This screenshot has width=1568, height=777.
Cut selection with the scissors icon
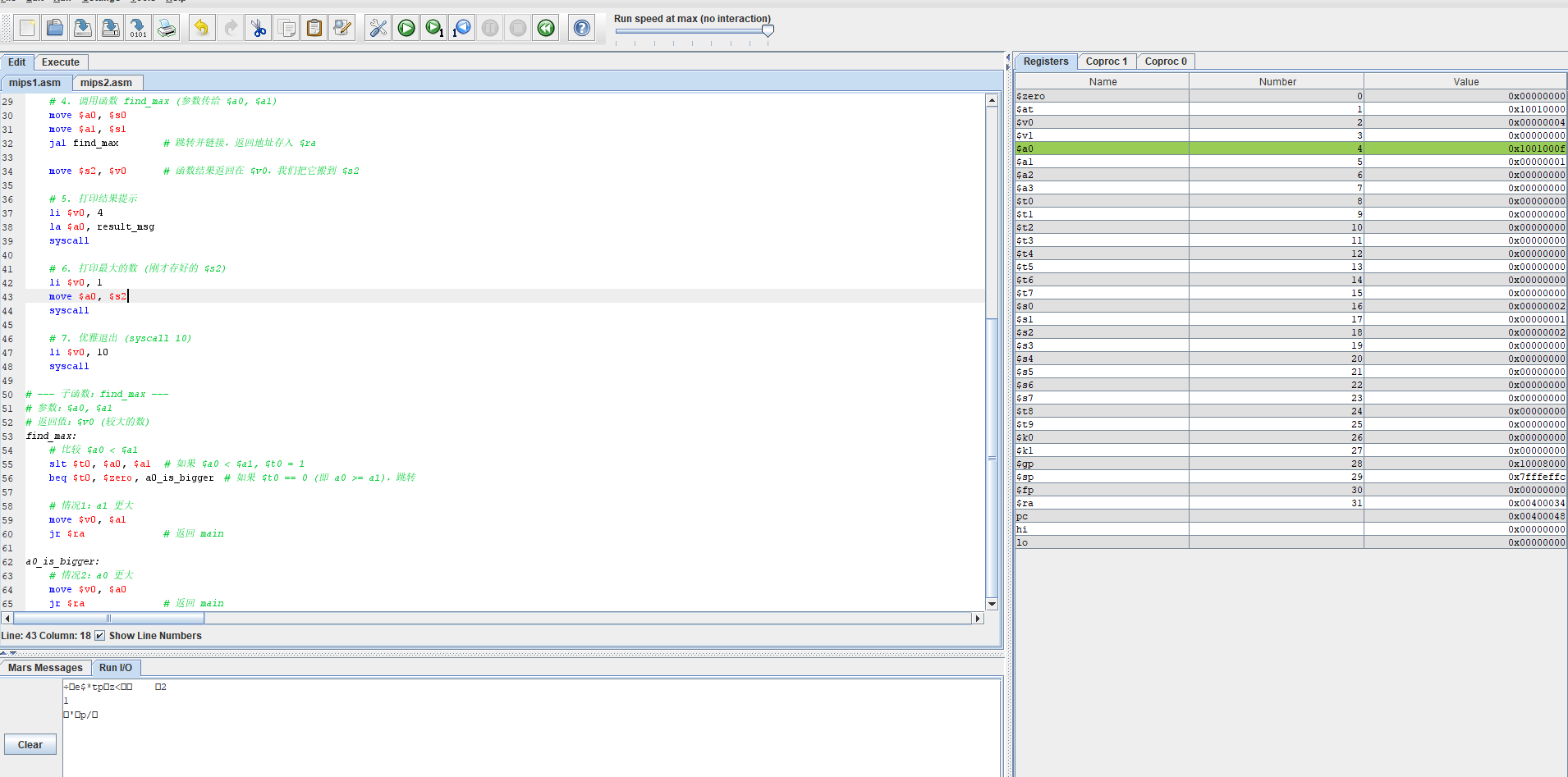click(x=259, y=29)
